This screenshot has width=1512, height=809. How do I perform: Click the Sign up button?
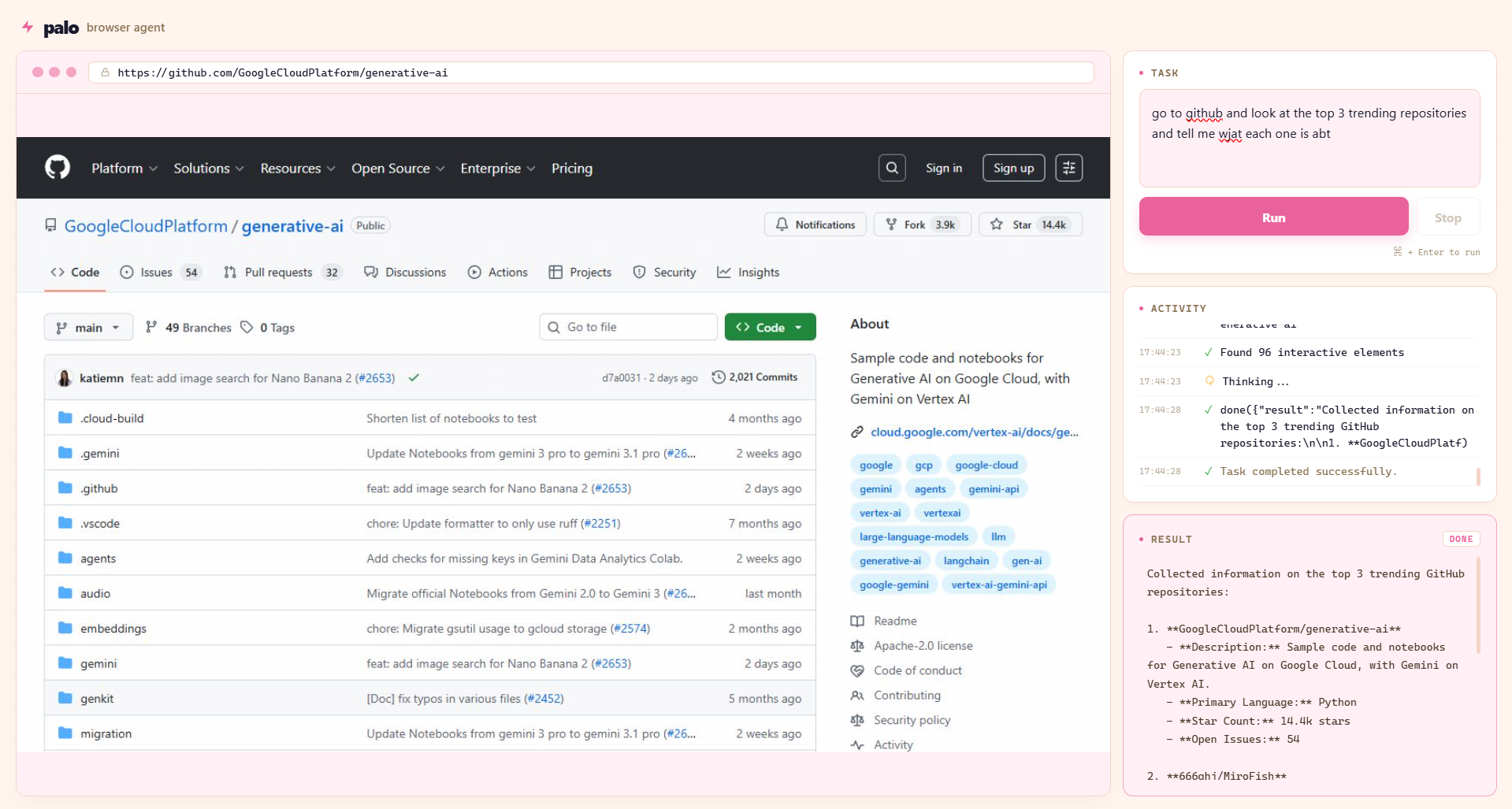[x=1013, y=168]
